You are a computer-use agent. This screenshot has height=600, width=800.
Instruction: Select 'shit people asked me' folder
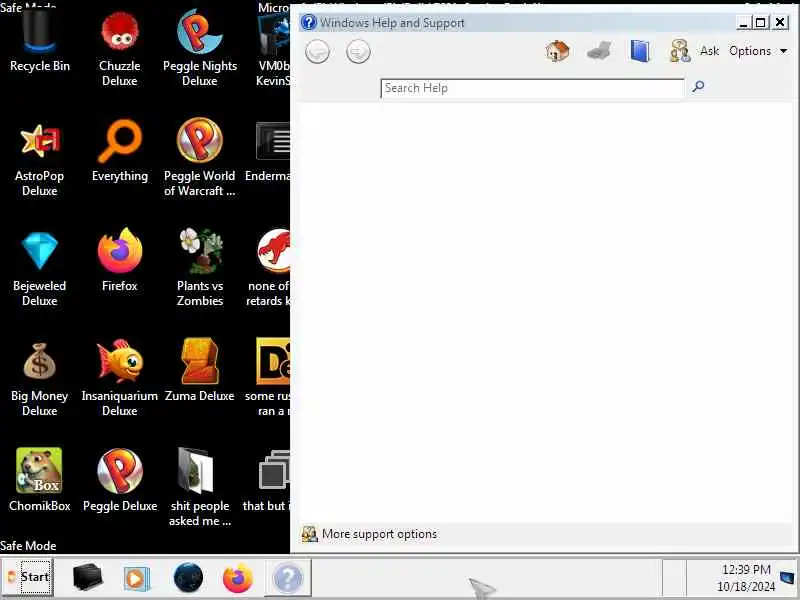(x=200, y=487)
